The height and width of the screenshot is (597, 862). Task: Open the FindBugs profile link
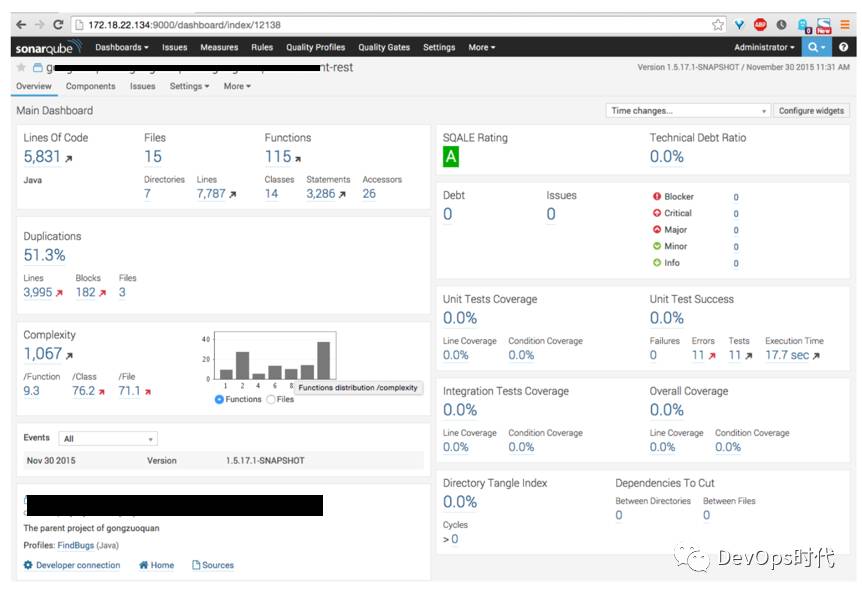click(75, 545)
